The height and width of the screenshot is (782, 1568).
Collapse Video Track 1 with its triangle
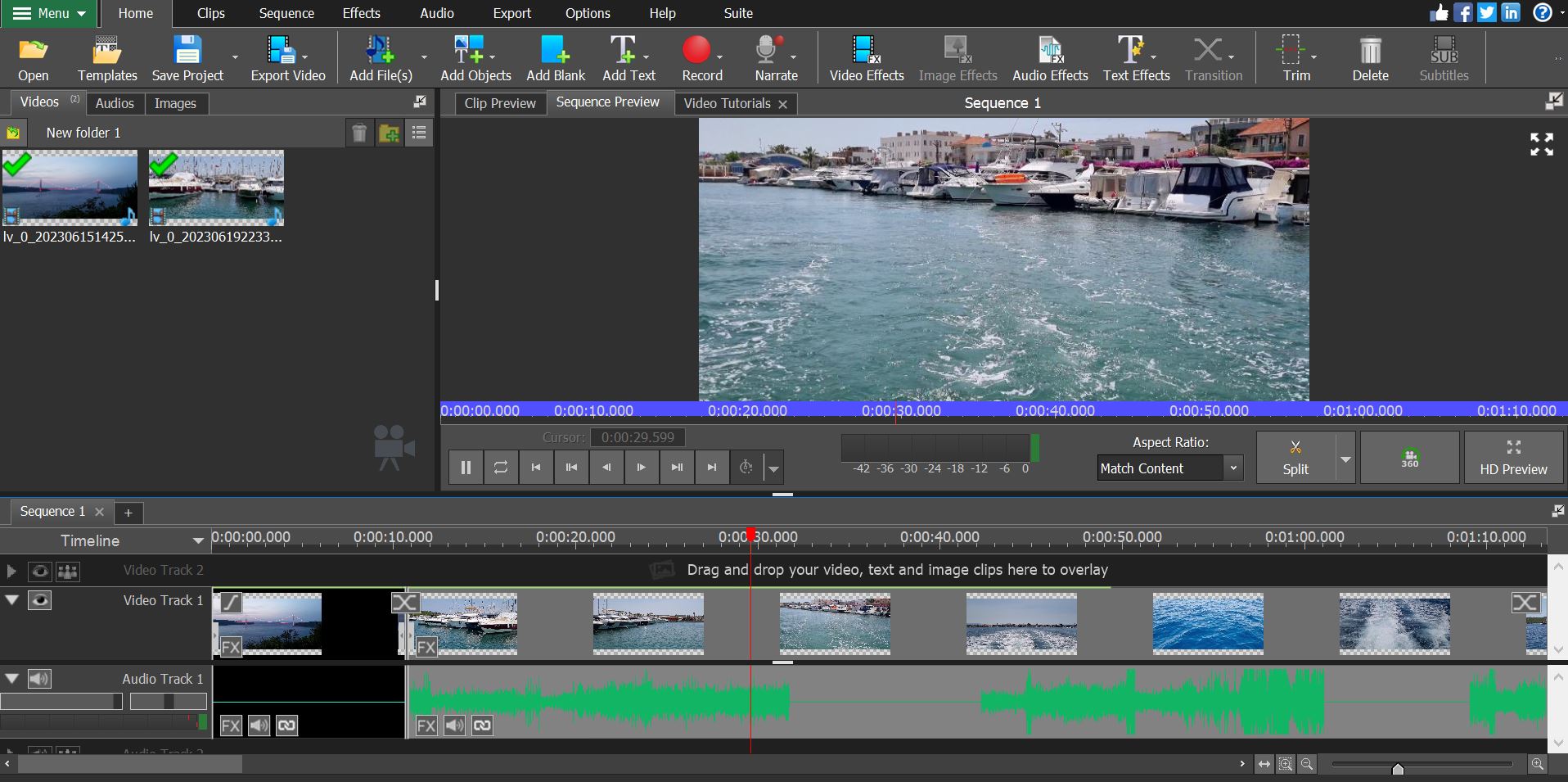pyautogui.click(x=12, y=600)
